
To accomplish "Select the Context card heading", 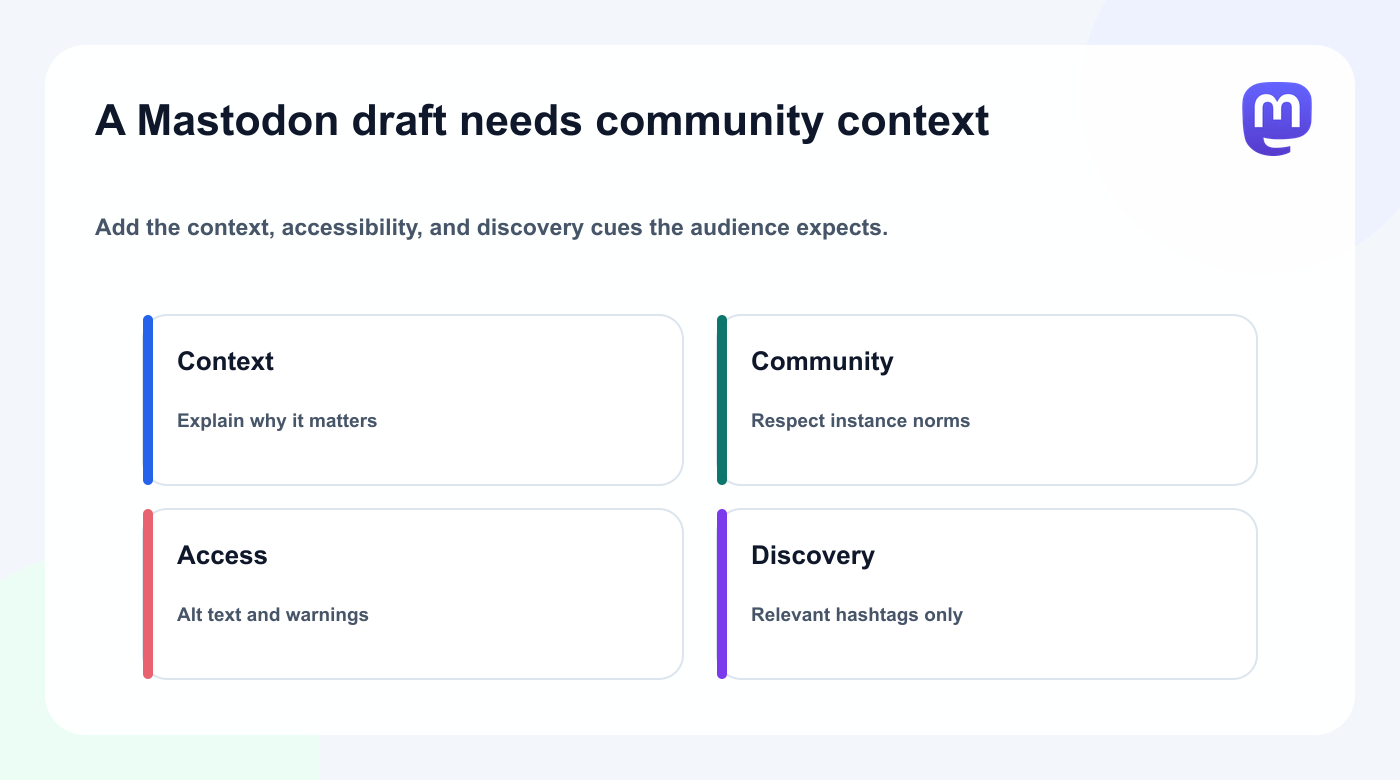I will point(225,361).
